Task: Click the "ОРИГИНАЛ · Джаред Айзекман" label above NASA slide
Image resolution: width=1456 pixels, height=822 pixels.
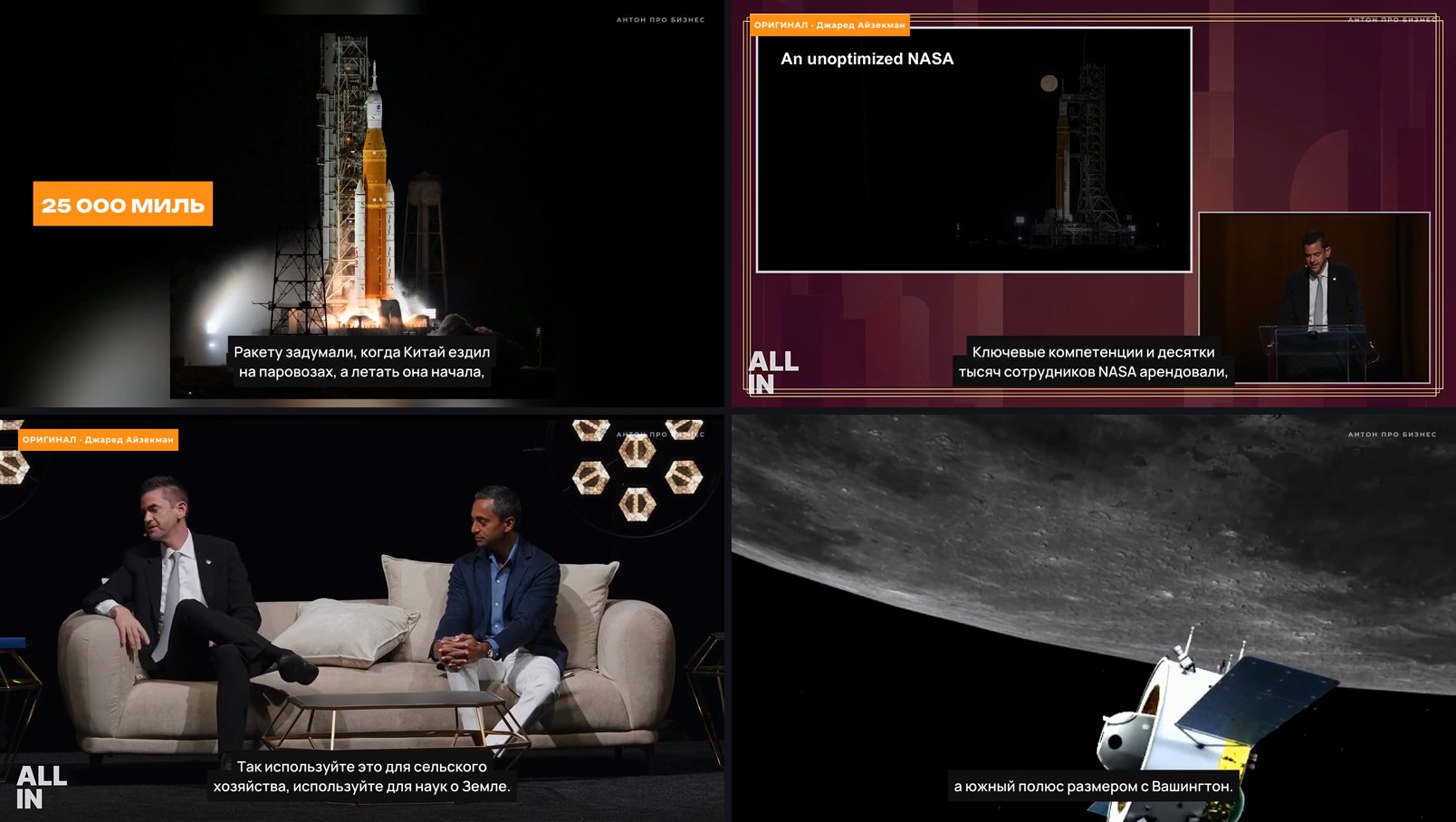Action: coord(829,25)
